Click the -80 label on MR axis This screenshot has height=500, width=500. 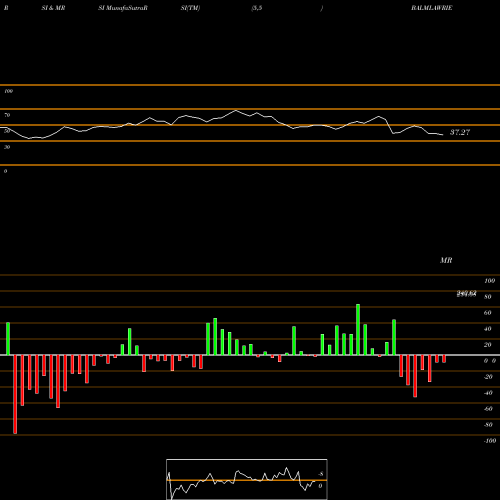[x=488, y=425]
